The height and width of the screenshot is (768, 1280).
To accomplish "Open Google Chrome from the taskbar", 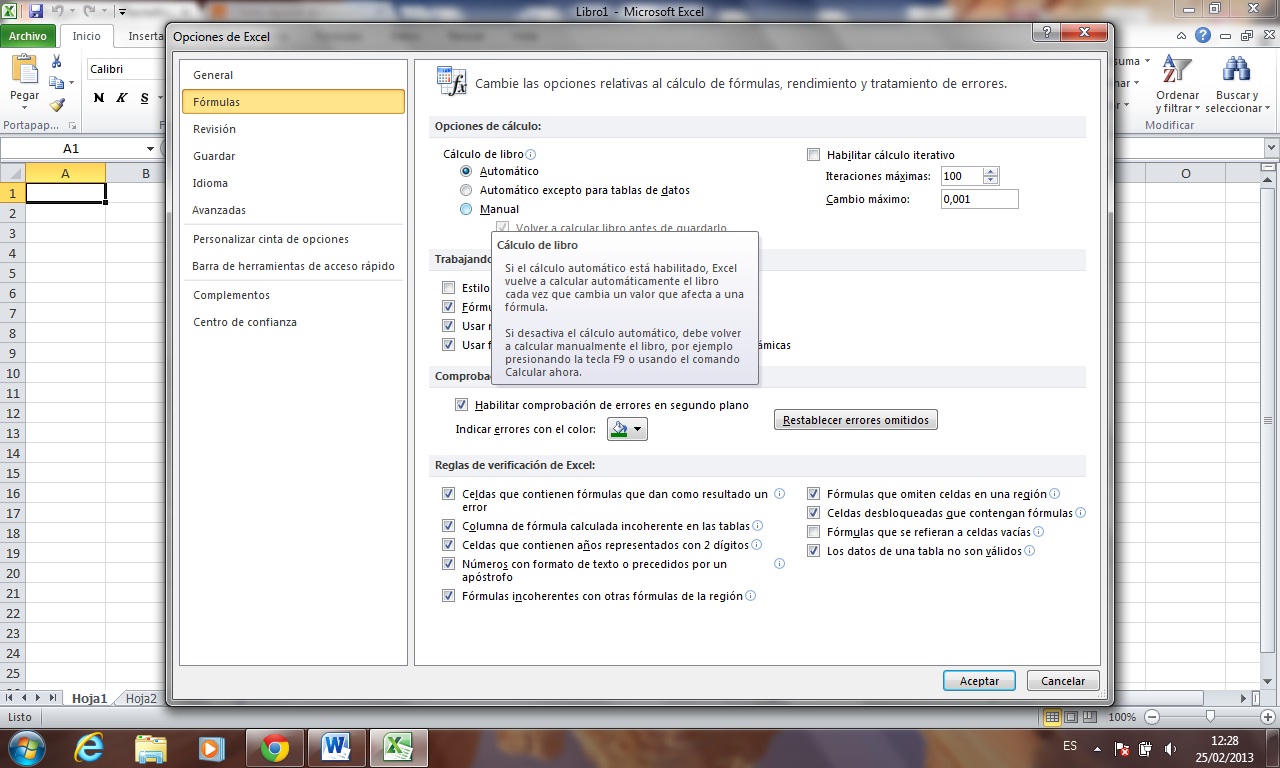I will tap(274, 747).
